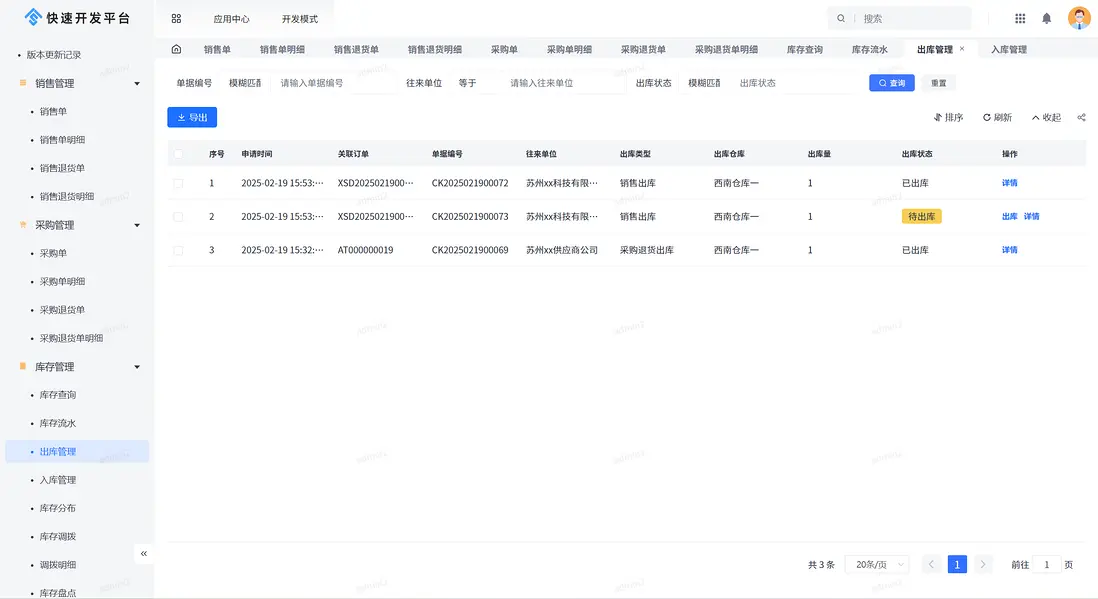Open the 20条/页 page size dropdown
The width and height of the screenshot is (1098, 599).
point(877,565)
